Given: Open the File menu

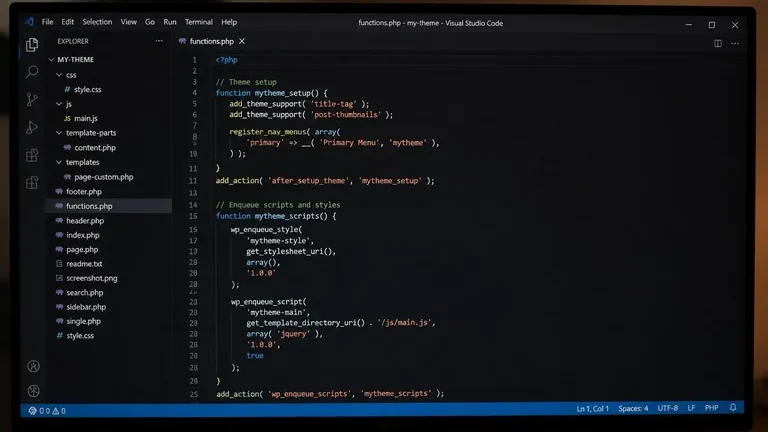Looking at the screenshot, I should [x=48, y=22].
